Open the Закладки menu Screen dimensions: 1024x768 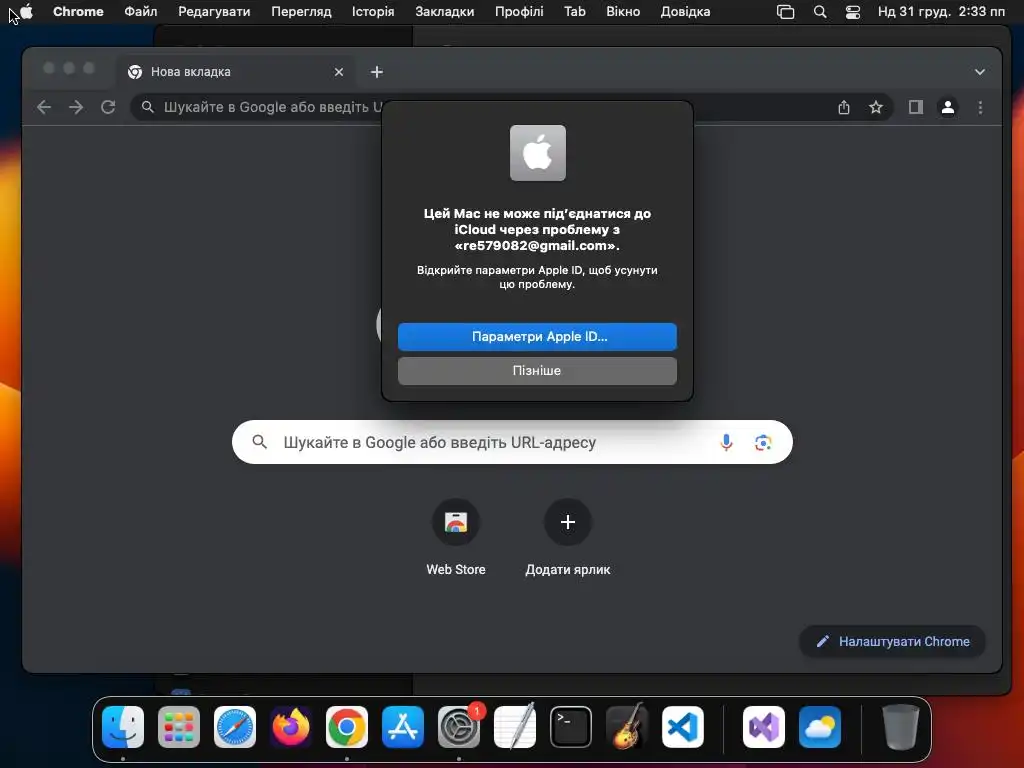click(x=445, y=11)
